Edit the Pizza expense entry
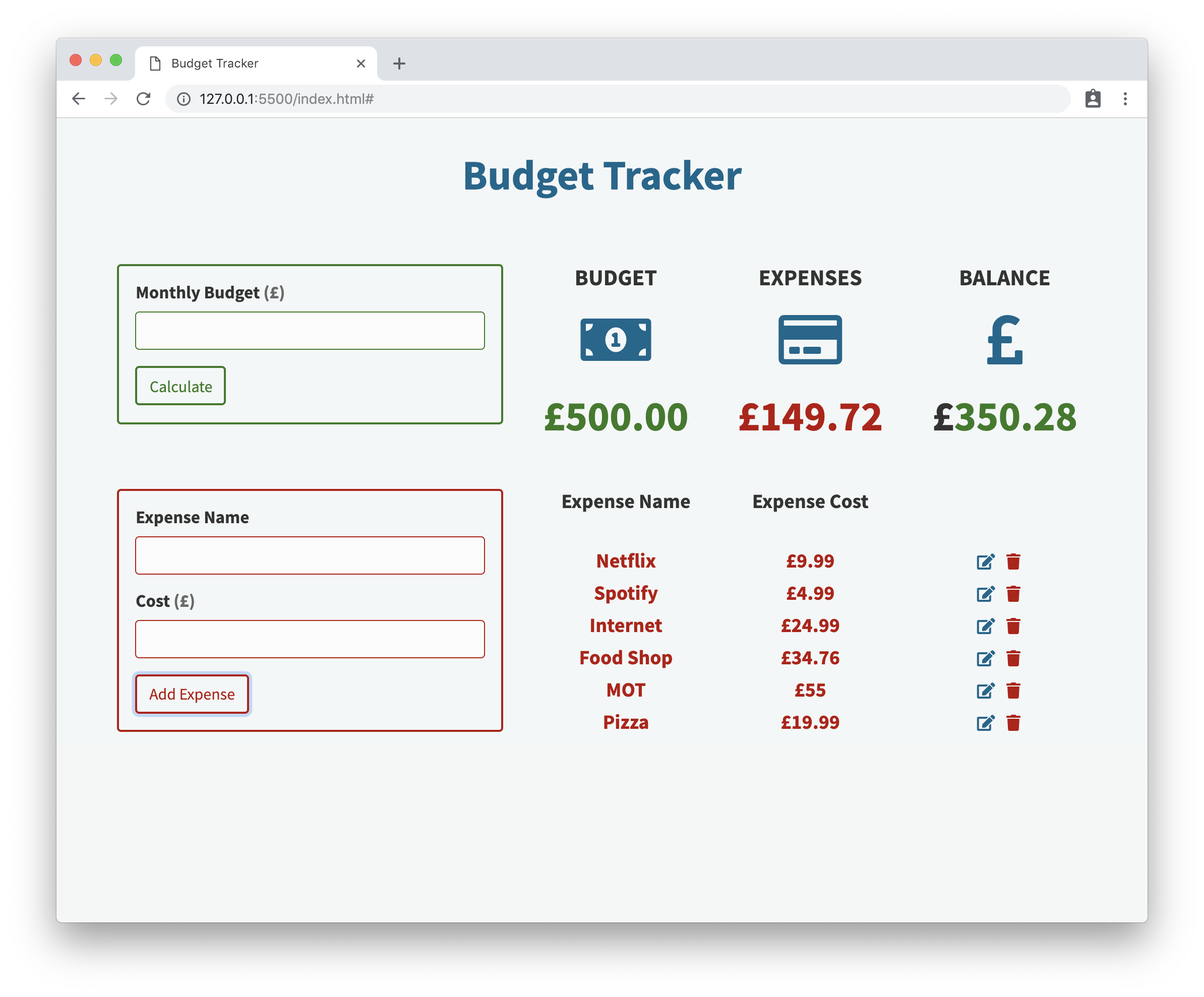The width and height of the screenshot is (1204, 997). click(x=985, y=723)
